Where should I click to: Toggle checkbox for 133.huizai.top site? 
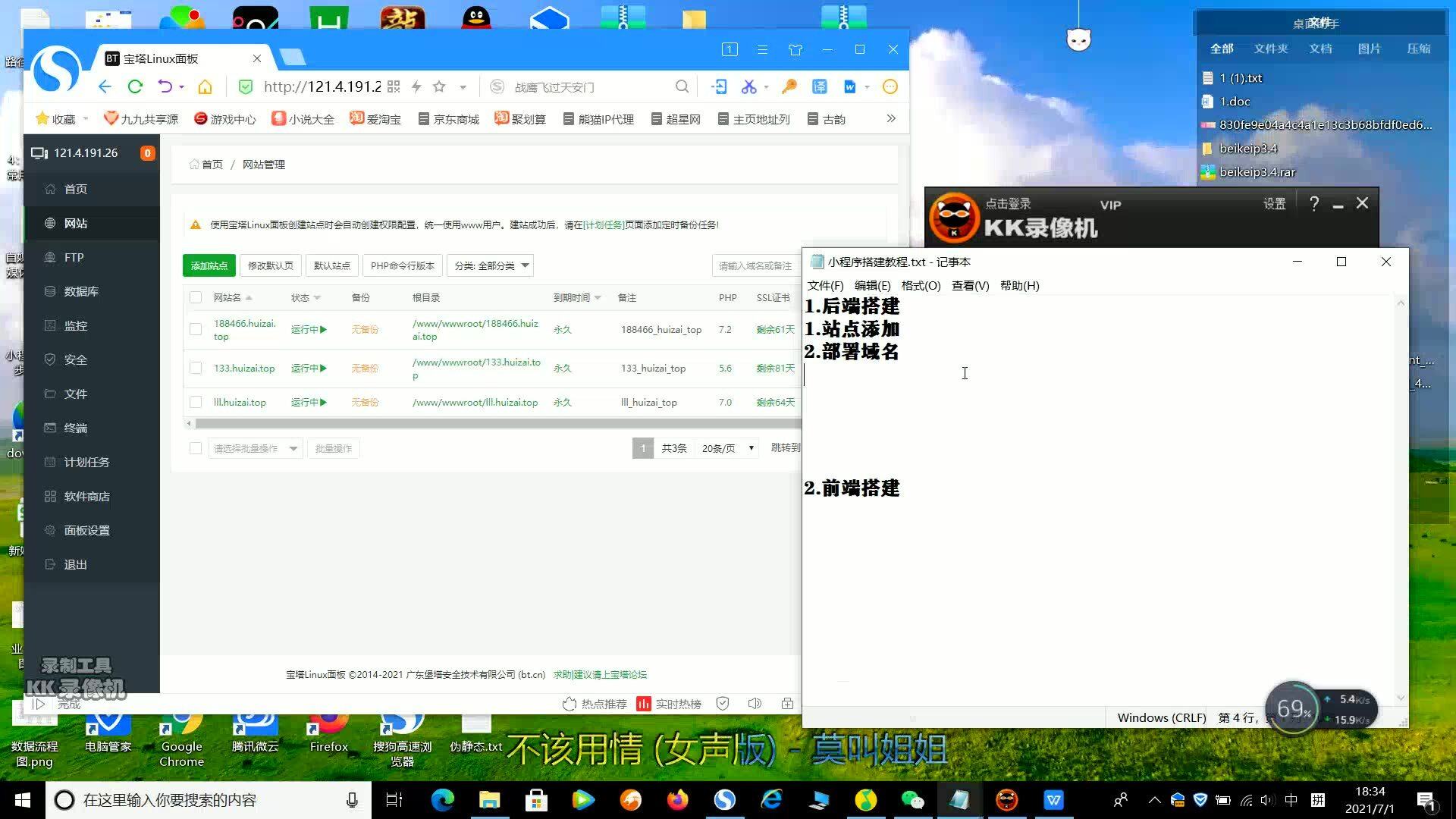click(x=196, y=368)
